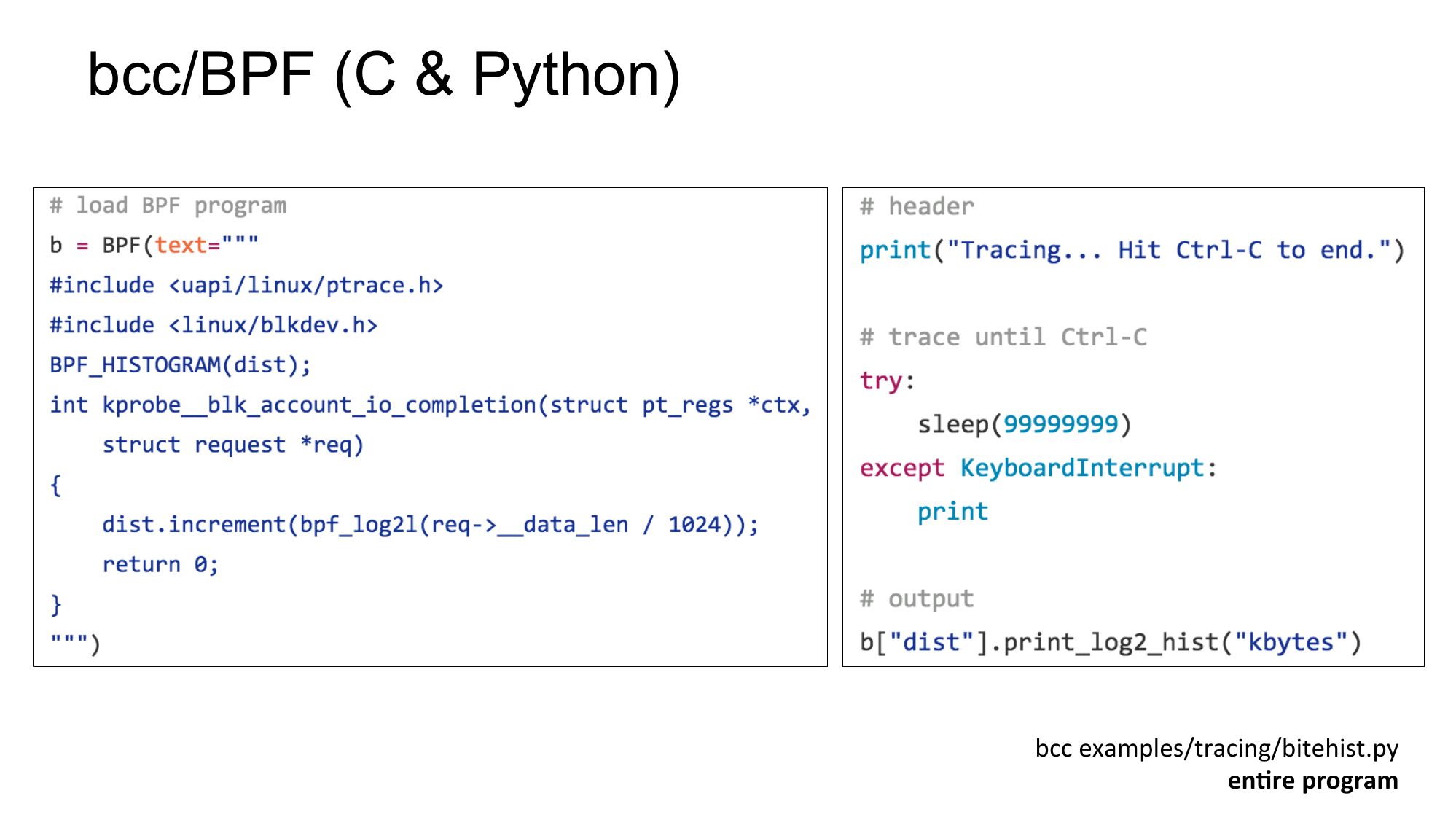
Task: Click the 'return 0;' statement
Action: [160, 565]
